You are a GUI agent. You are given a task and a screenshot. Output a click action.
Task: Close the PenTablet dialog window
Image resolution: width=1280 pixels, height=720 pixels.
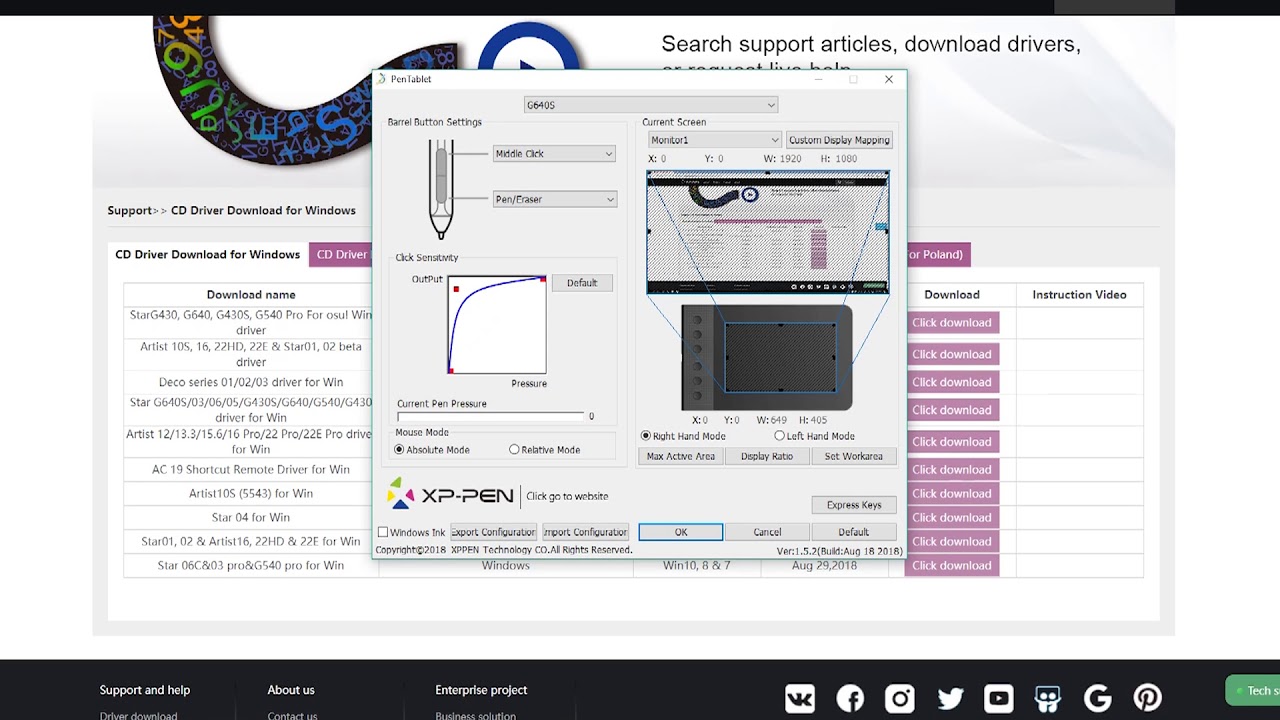point(888,79)
